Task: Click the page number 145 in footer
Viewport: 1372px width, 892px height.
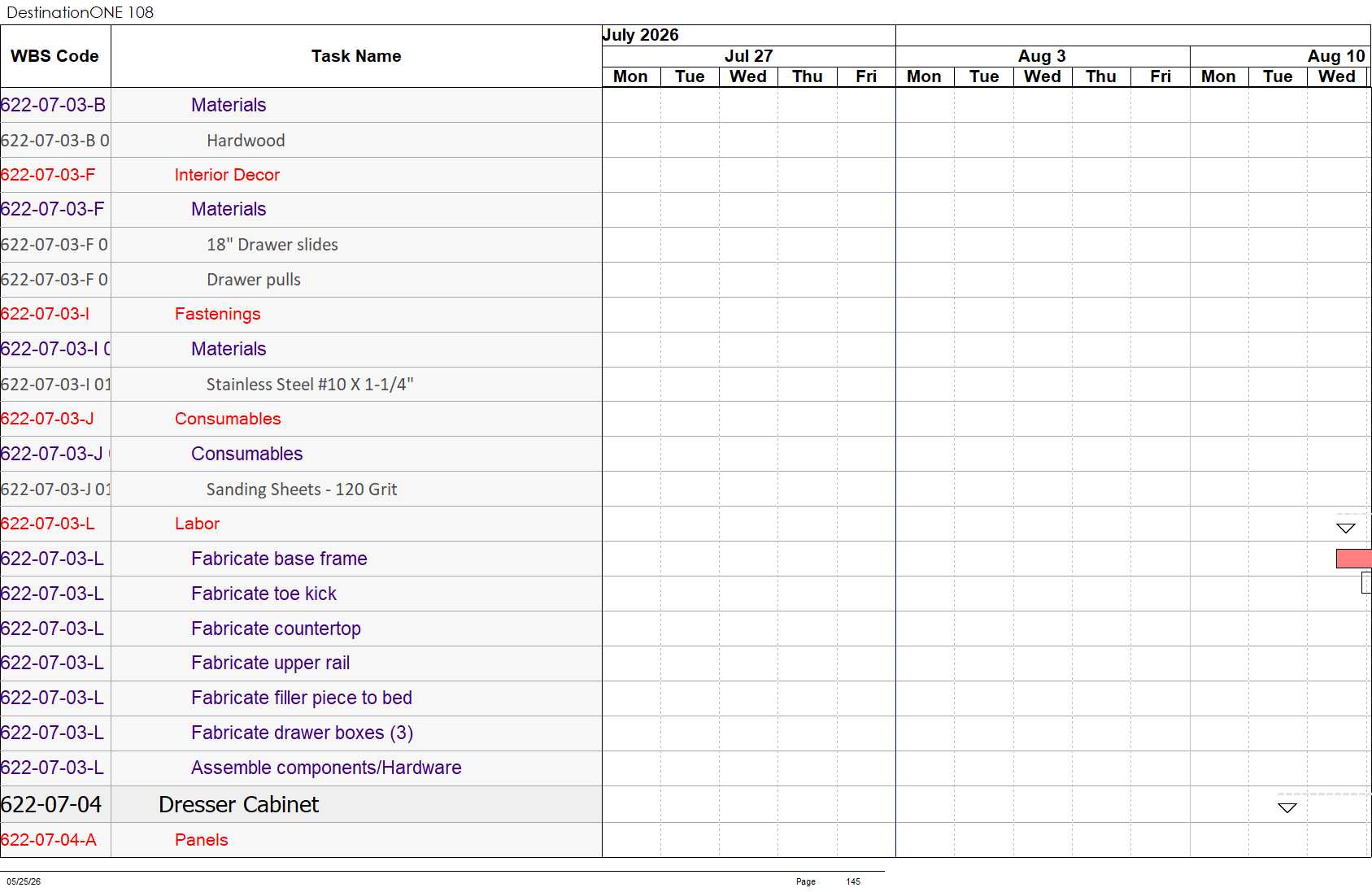Action: (853, 881)
